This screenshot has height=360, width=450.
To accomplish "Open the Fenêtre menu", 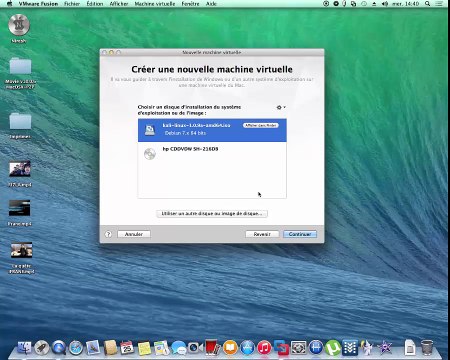I will (191, 4).
